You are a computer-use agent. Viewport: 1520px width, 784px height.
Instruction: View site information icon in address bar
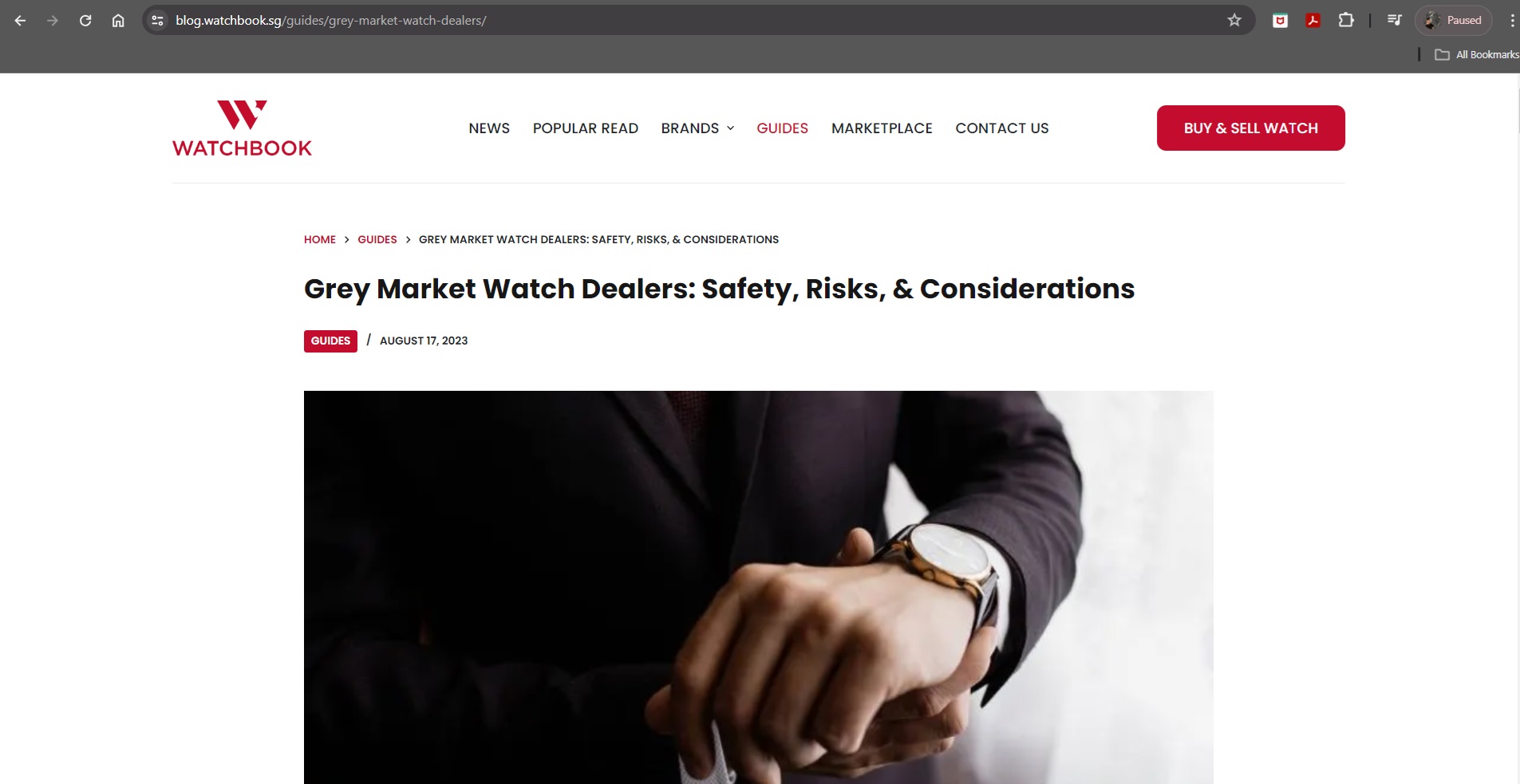tap(158, 21)
